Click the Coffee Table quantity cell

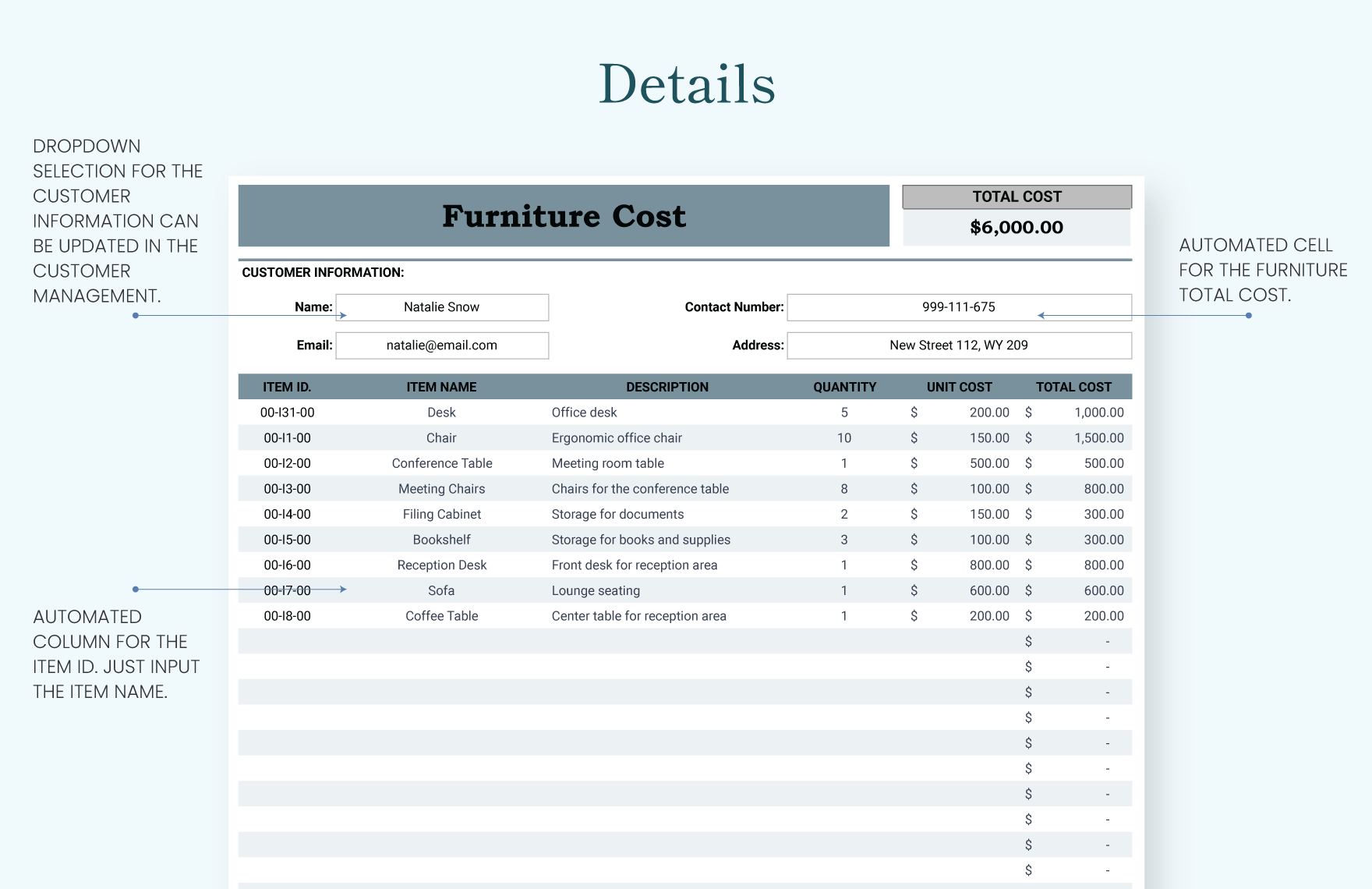[844, 615]
